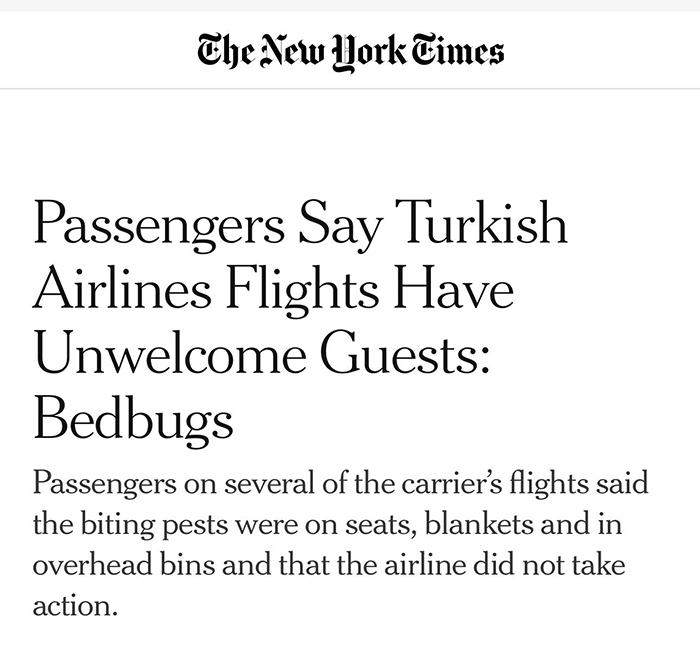Click "Guests:" in the headline
Viewport: 700px width, 649px height.
point(406,352)
